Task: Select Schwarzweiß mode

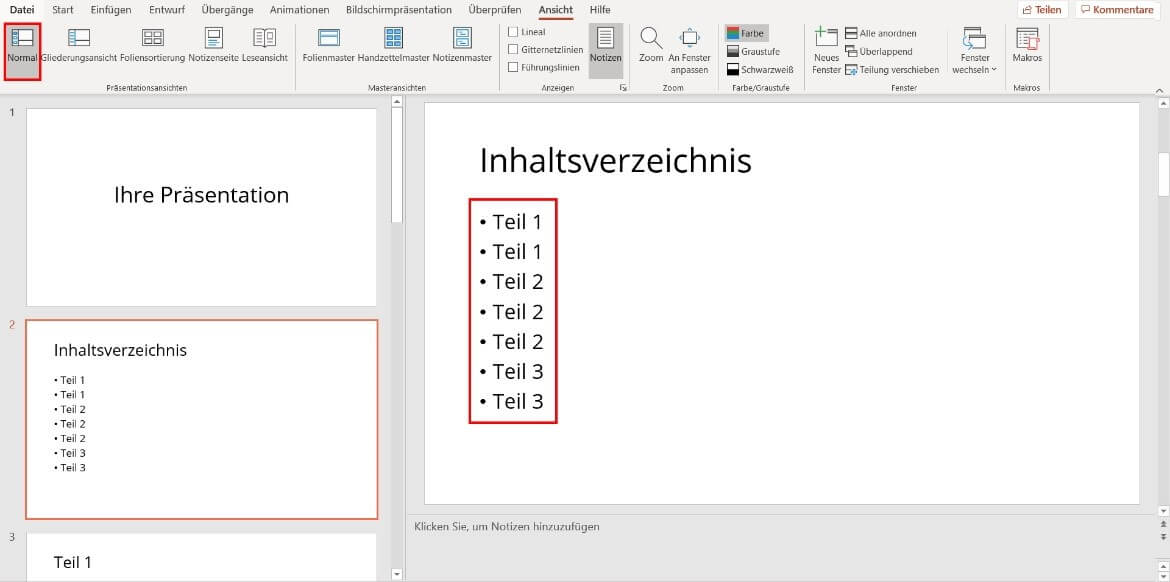Action: tap(759, 69)
